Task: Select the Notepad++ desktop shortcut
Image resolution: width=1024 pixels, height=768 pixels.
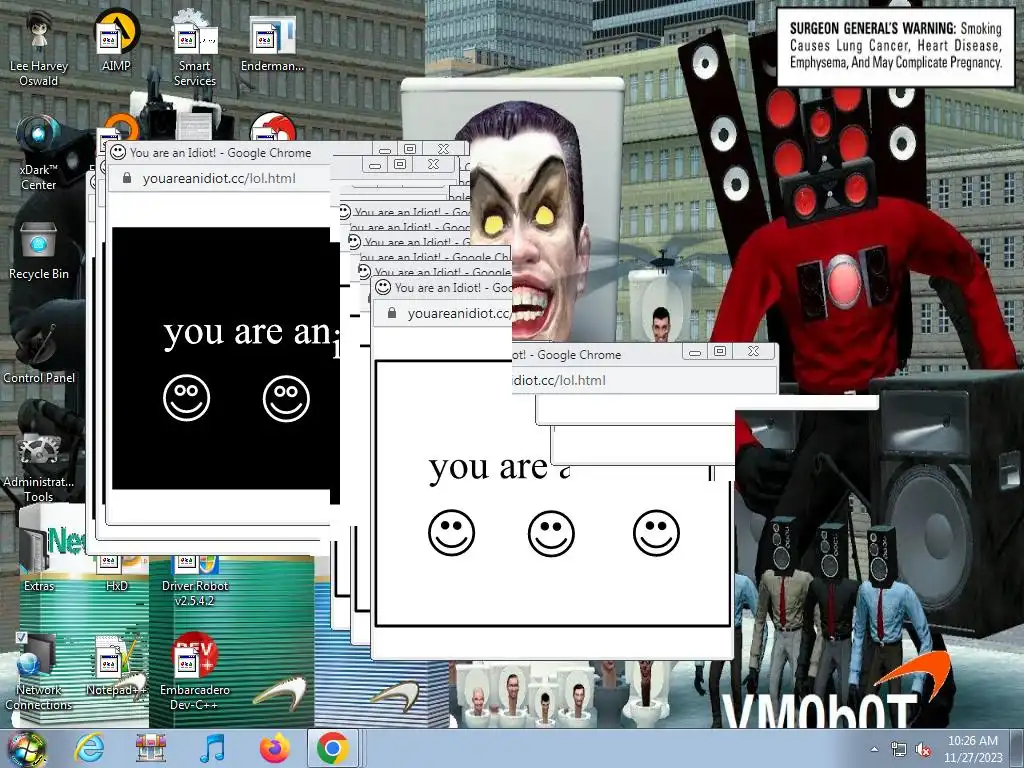Action: [x=116, y=665]
